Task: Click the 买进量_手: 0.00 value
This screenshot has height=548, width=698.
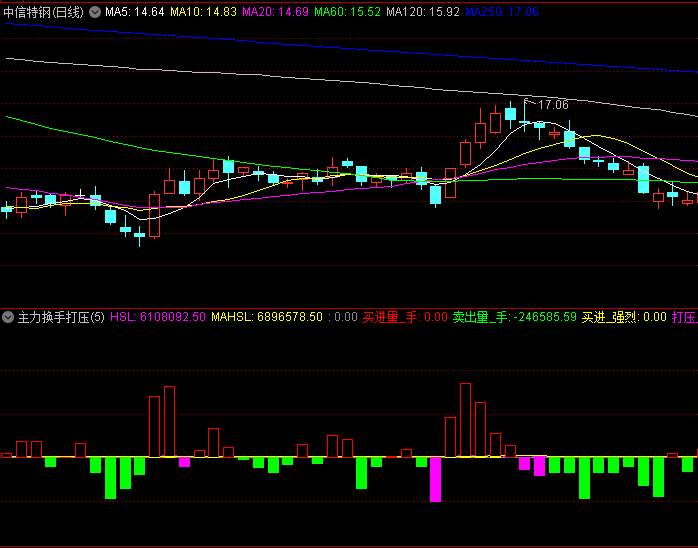Action: tap(405, 317)
